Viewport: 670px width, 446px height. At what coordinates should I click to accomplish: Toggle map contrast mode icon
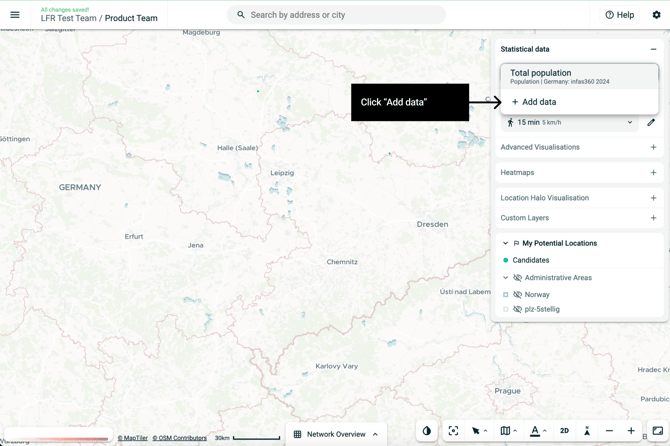tap(427, 431)
